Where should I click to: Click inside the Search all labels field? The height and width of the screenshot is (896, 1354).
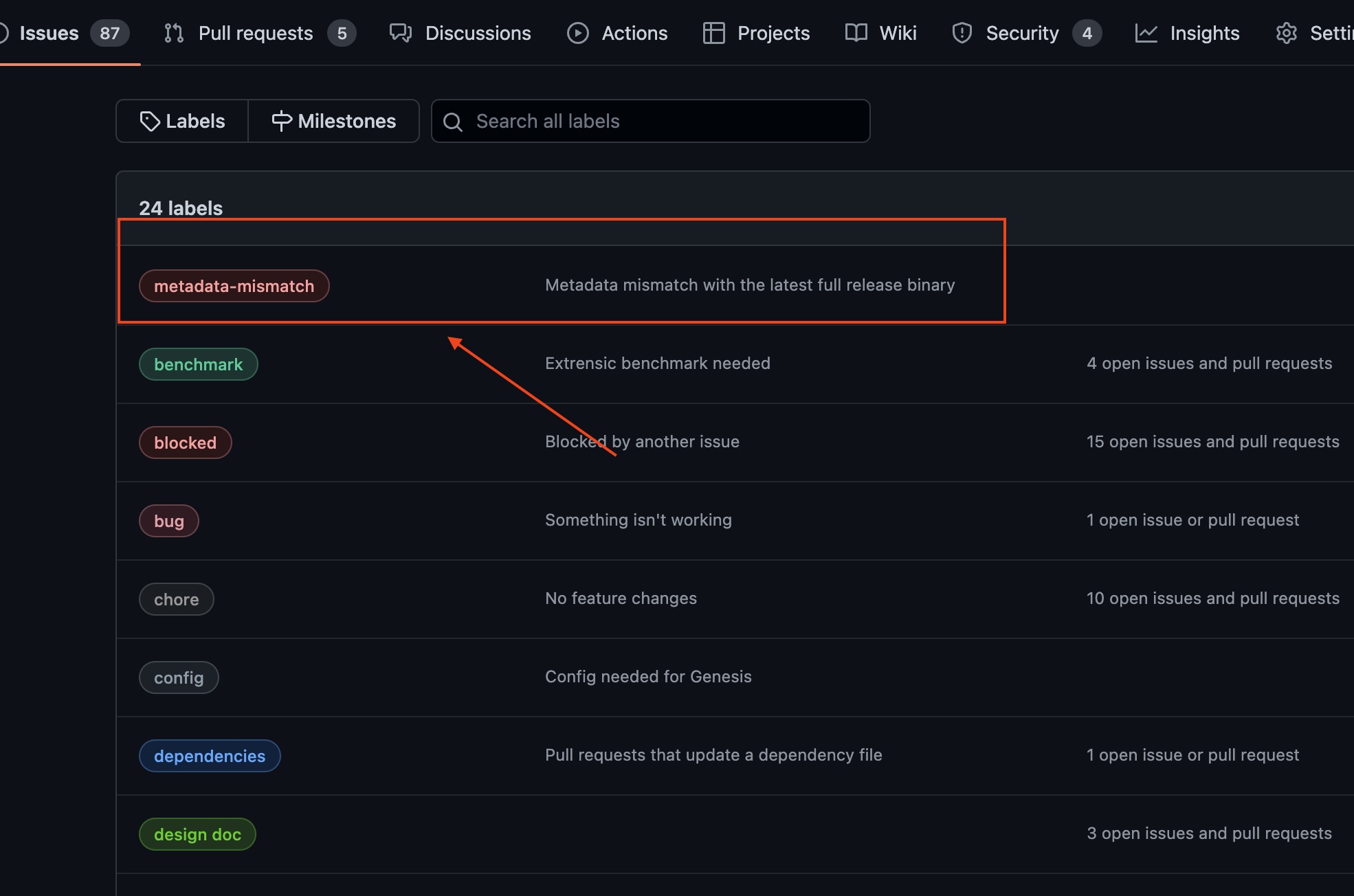click(x=650, y=121)
